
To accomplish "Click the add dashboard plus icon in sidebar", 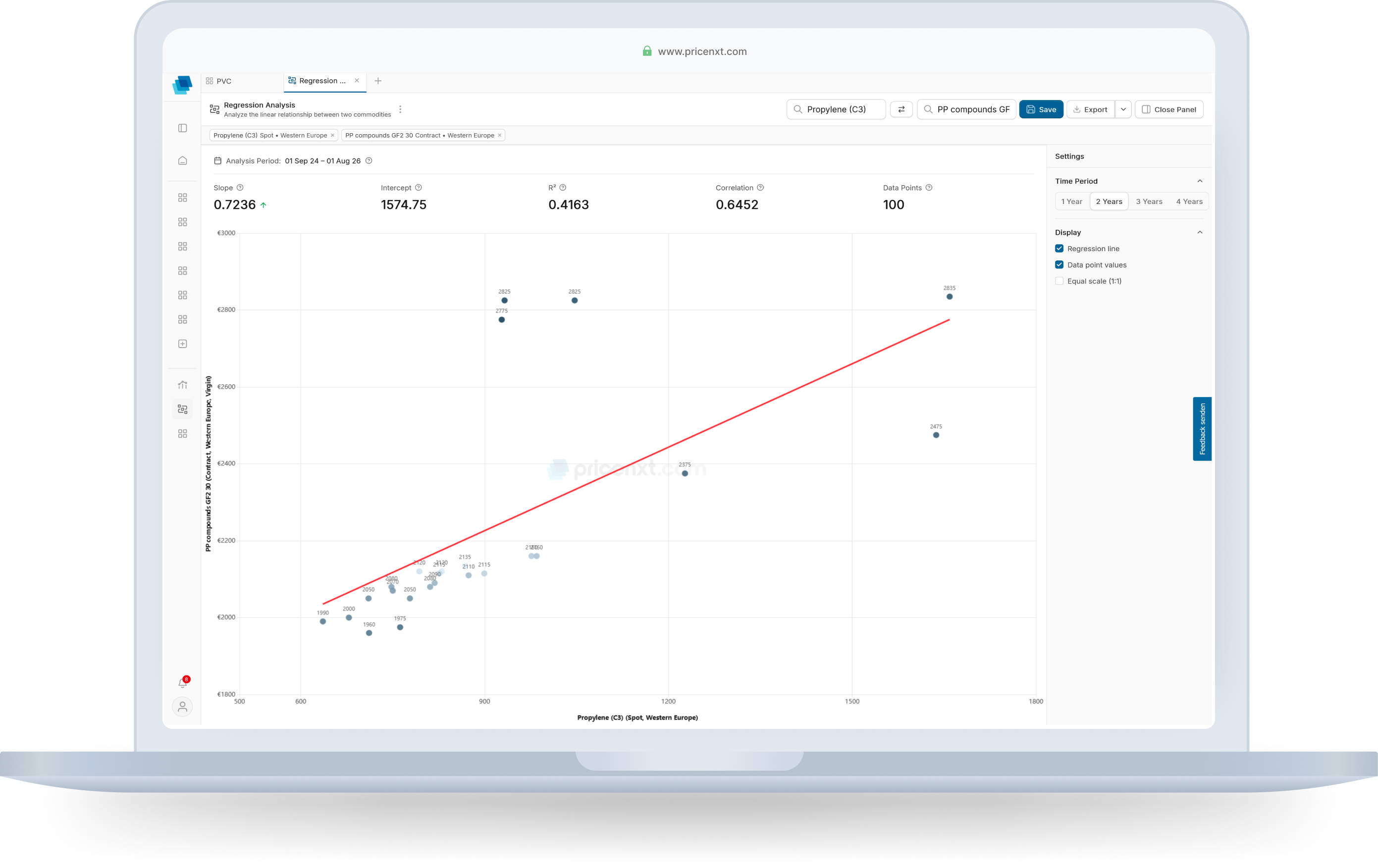I will tap(183, 344).
